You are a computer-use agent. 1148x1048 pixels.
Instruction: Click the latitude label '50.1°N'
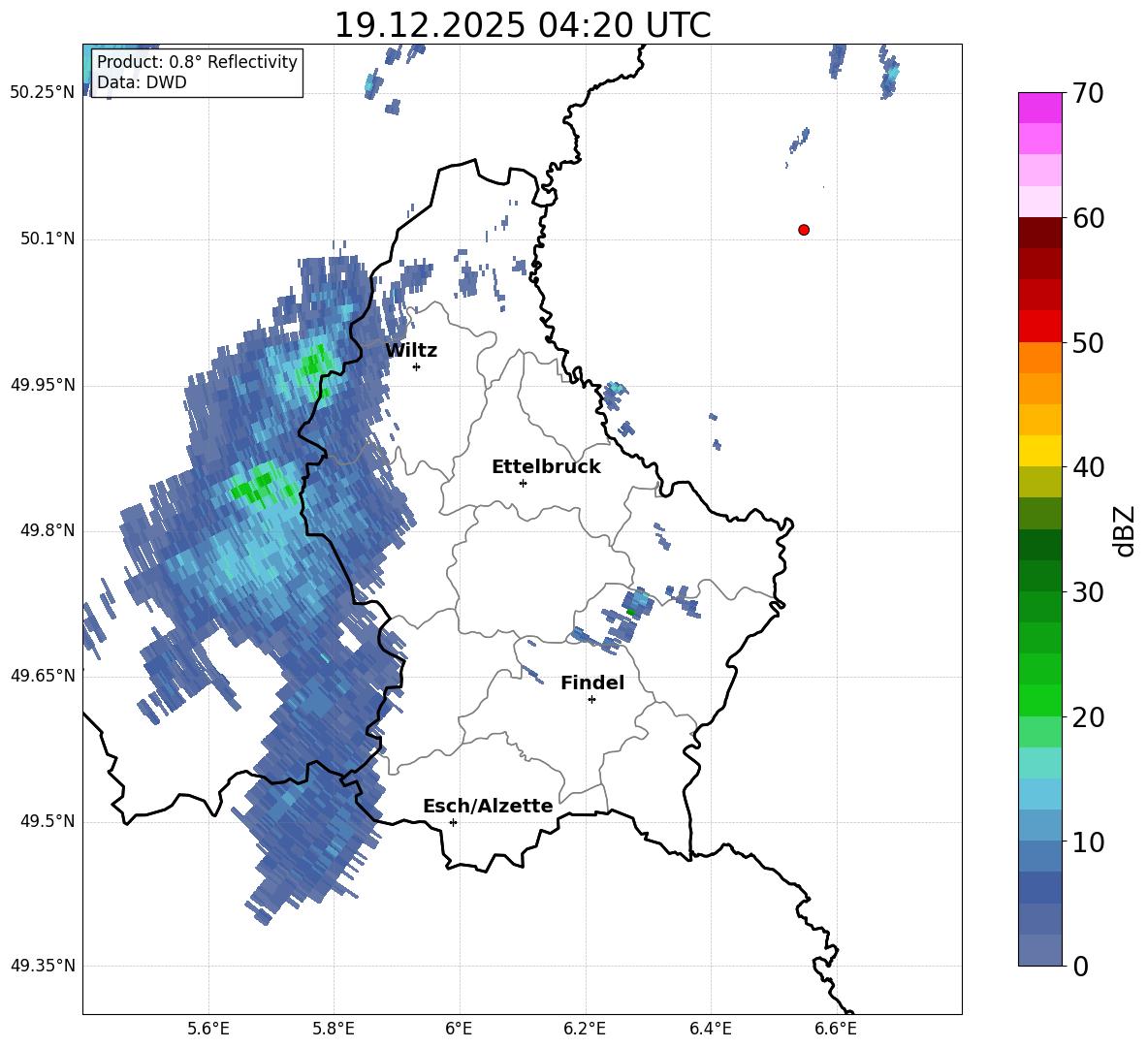47,238
